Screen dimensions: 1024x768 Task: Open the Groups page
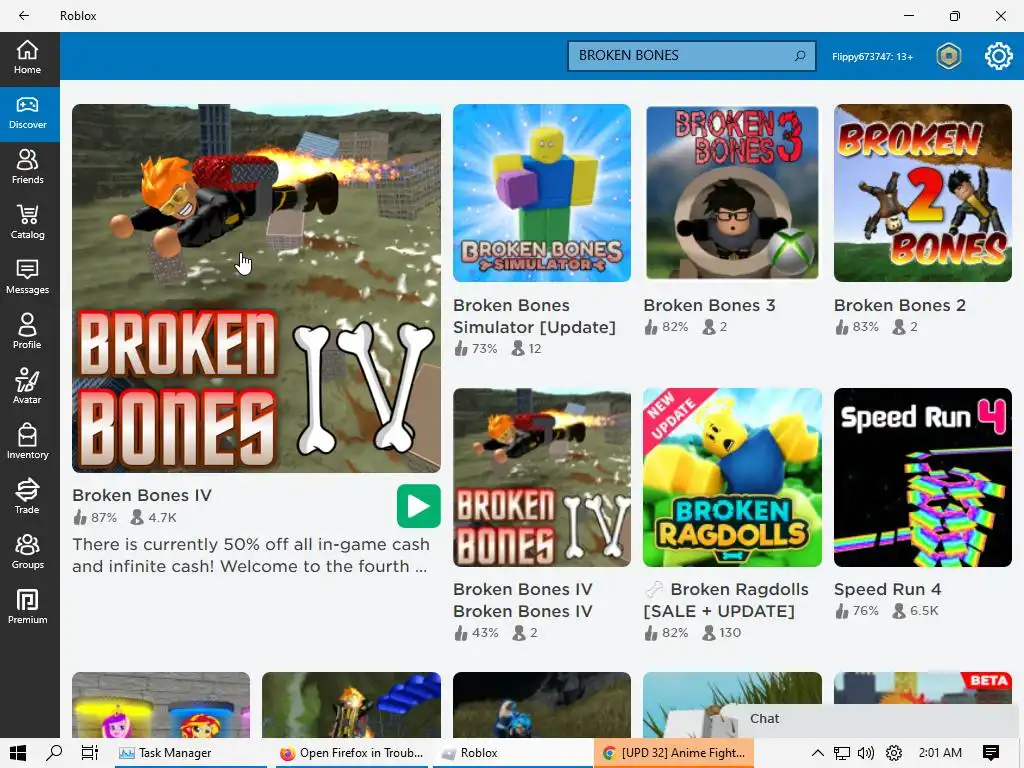[27, 552]
